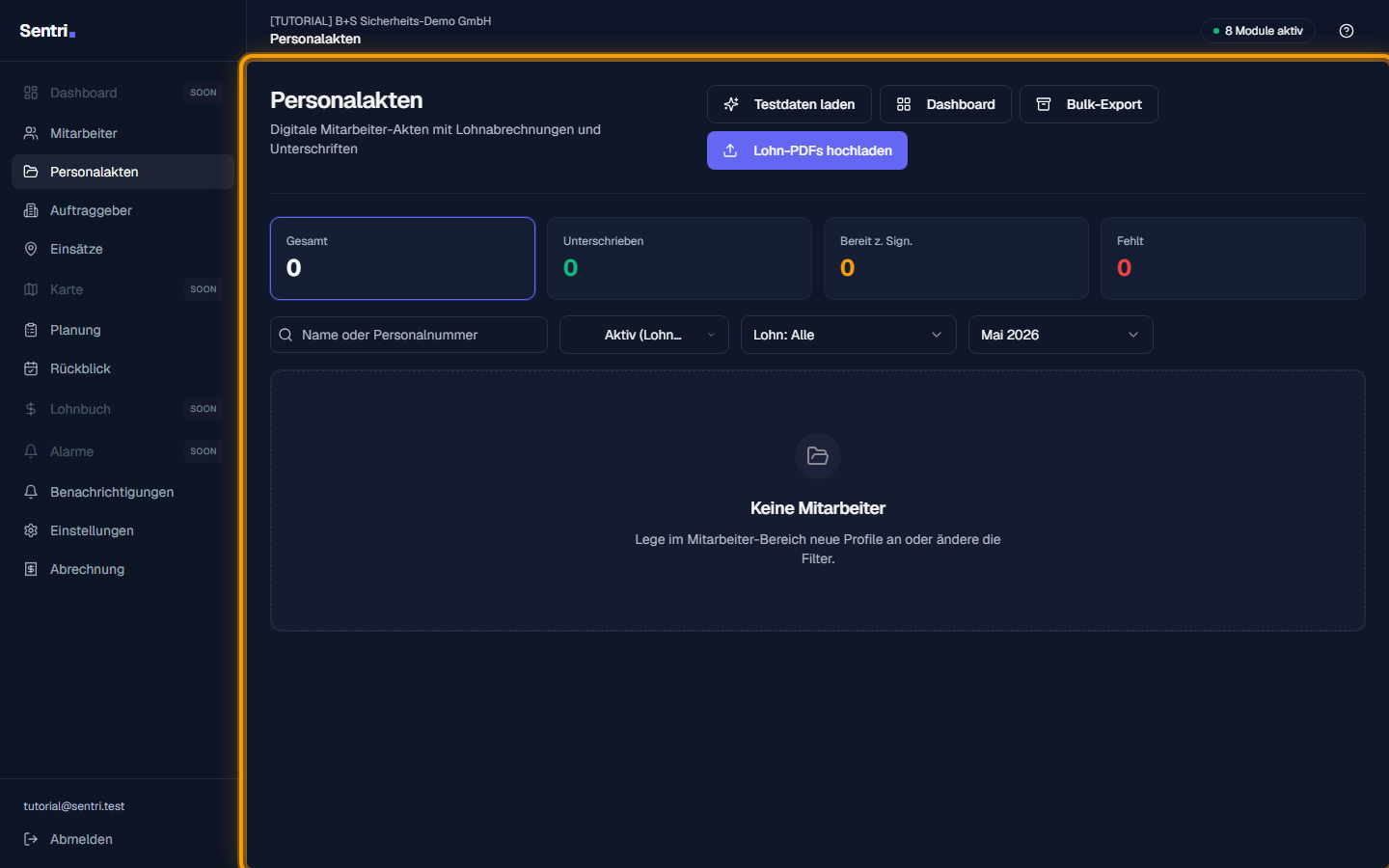The height and width of the screenshot is (868, 1389).
Task: Click the Einstellungen gear icon
Action: tap(31, 530)
